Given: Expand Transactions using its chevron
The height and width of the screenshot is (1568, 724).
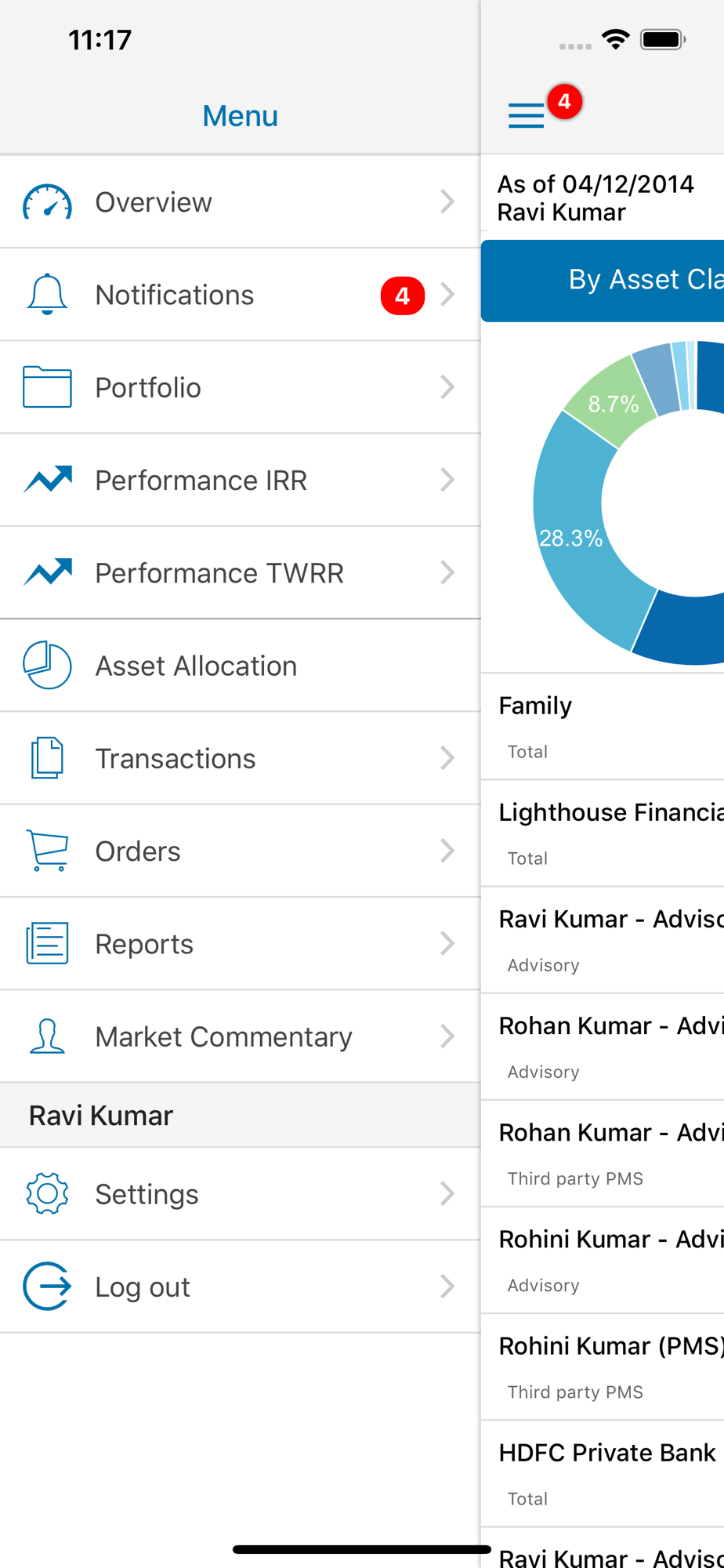Looking at the screenshot, I should [447, 758].
